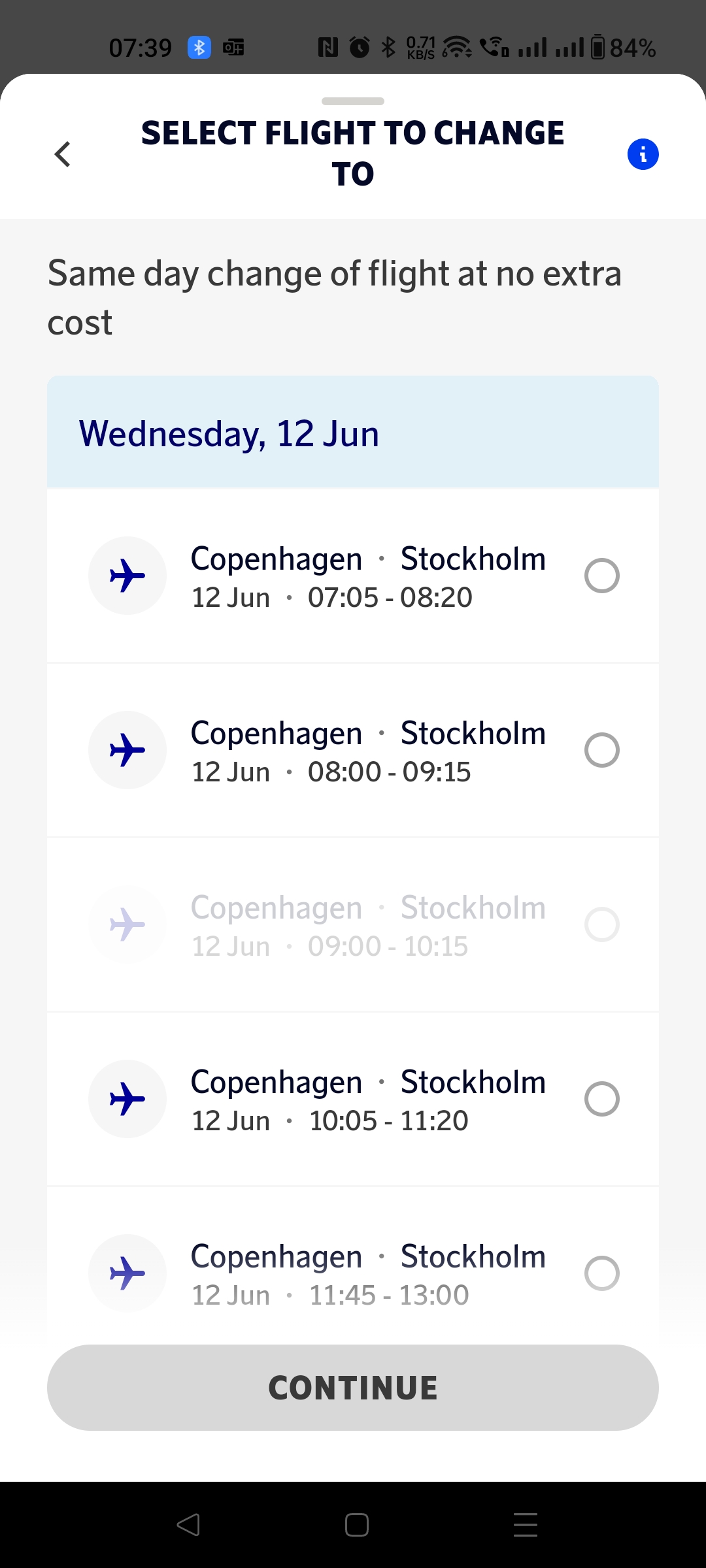The width and height of the screenshot is (706, 1568).
Task: Tap the disabled 09:00 - 10:15 flight radio
Action: [x=601, y=924]
